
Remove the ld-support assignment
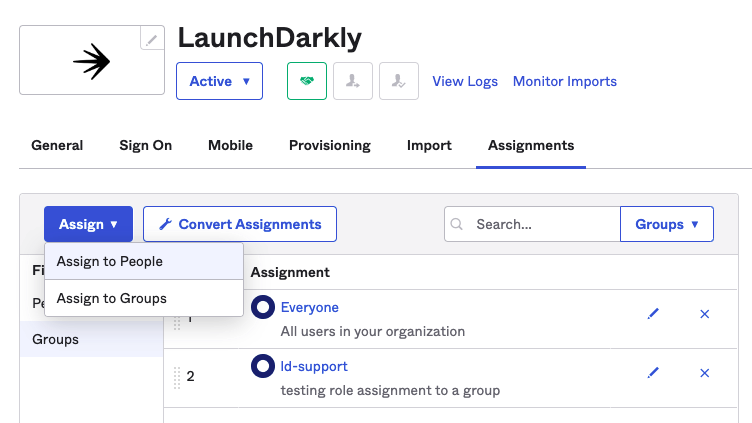(x=704, y=373)
